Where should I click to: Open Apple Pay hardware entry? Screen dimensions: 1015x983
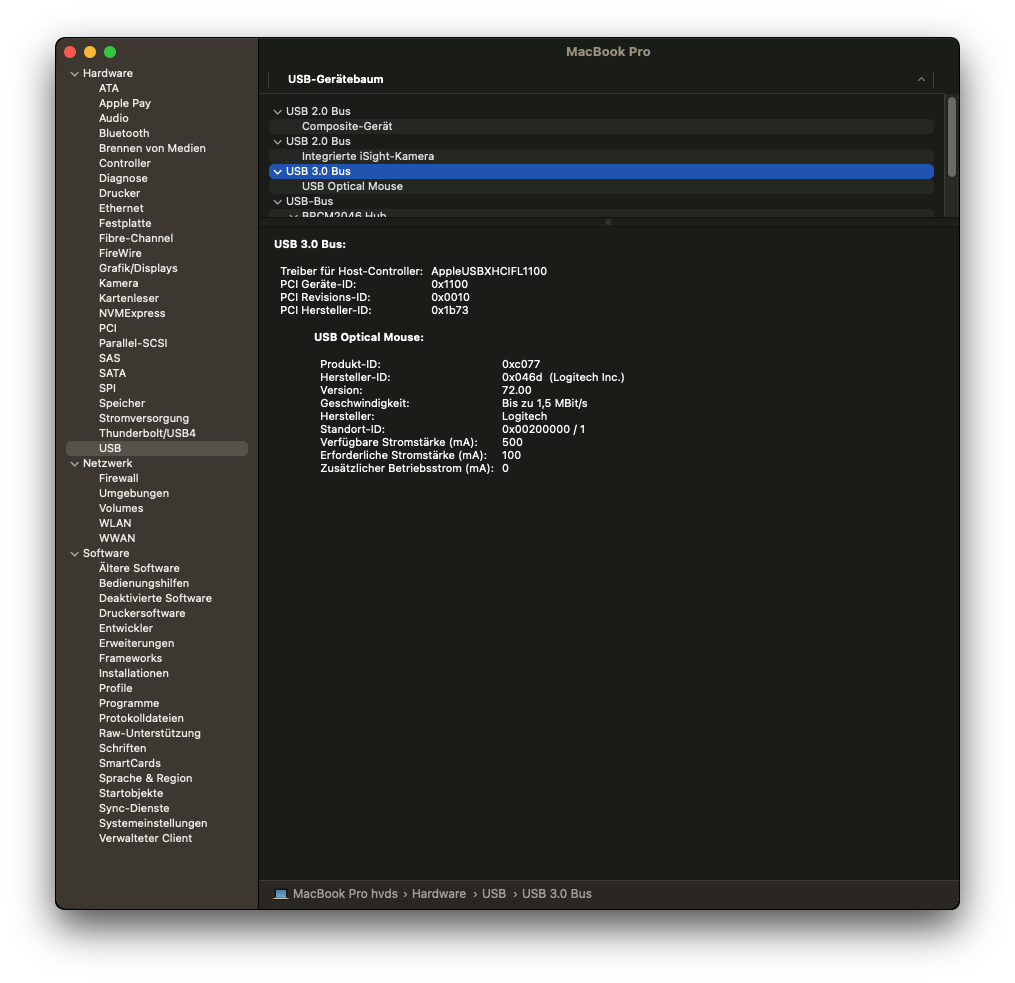(x=125, y=103)
